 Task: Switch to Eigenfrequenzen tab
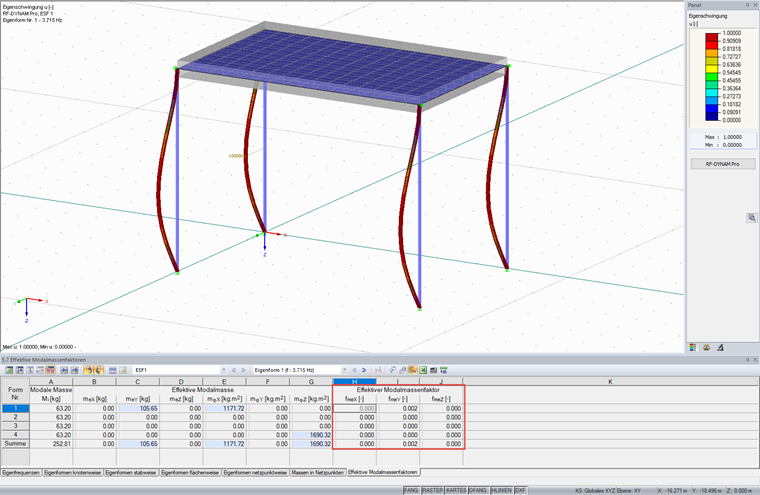21,472
